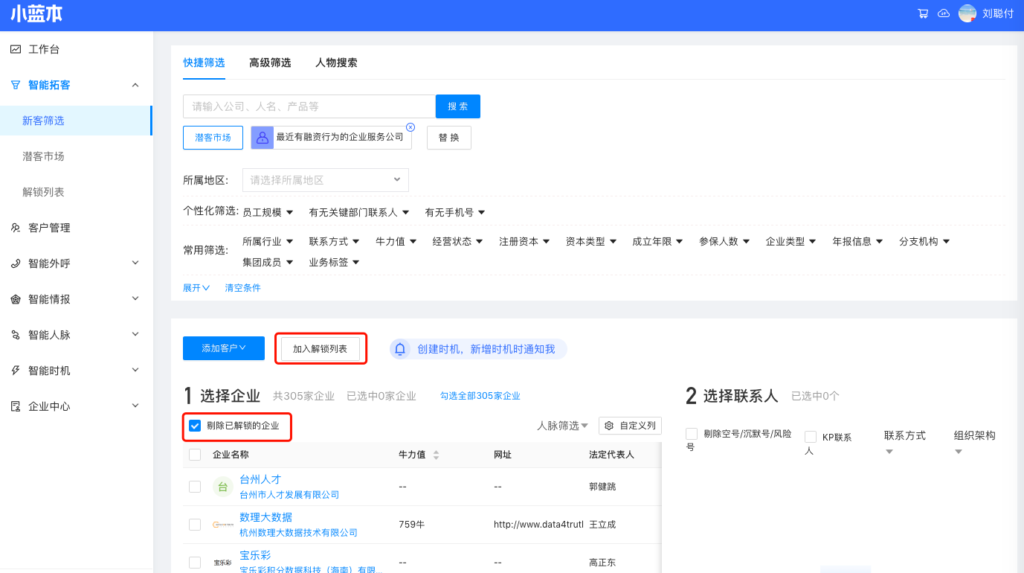The height and width of the screenshot is (573, 1024).
Task: Remove the 企业服务公司 tag with close icon
Action: pyautogui.click(x=410, y=127)
